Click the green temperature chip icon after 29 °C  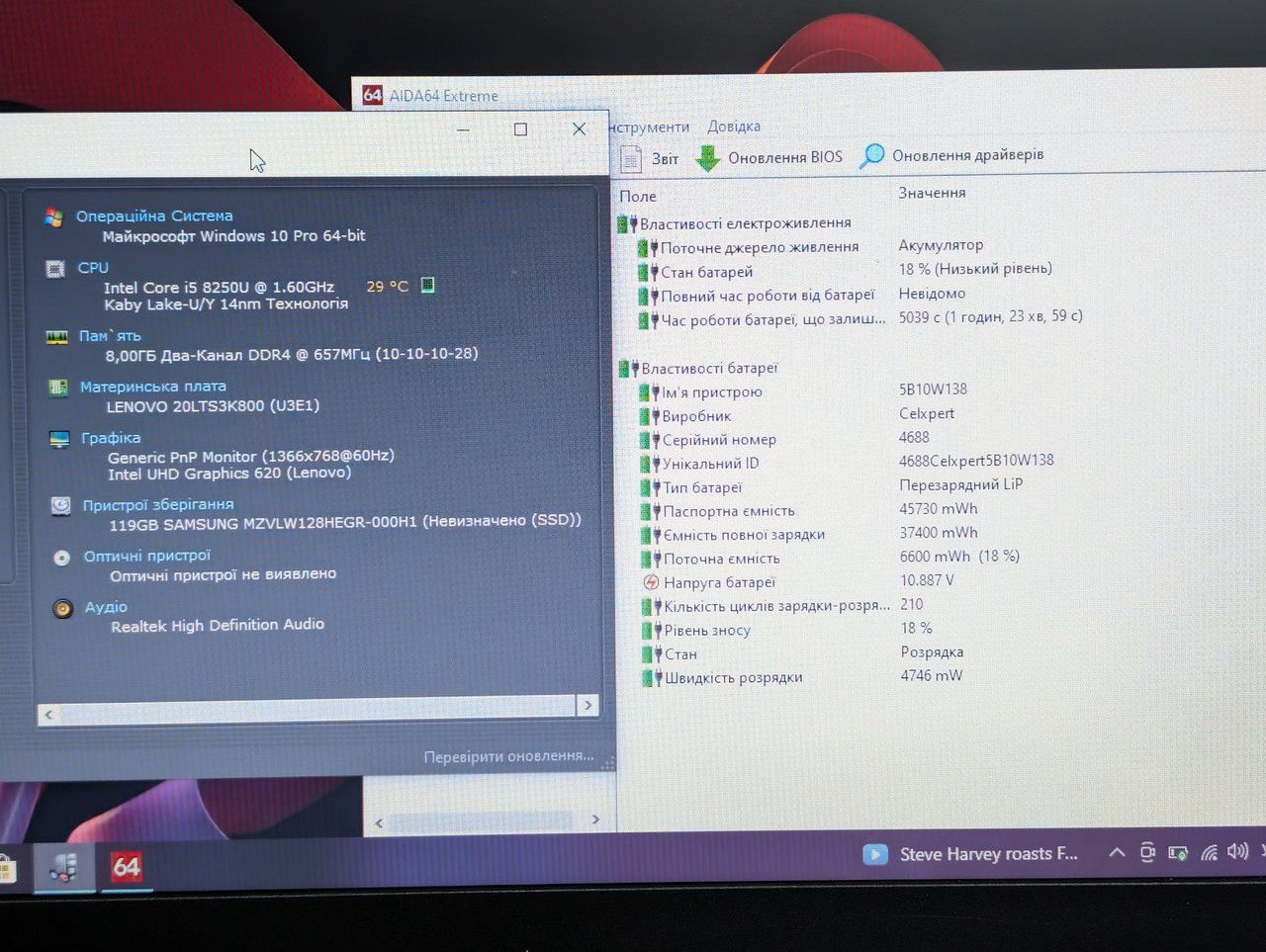427,286
